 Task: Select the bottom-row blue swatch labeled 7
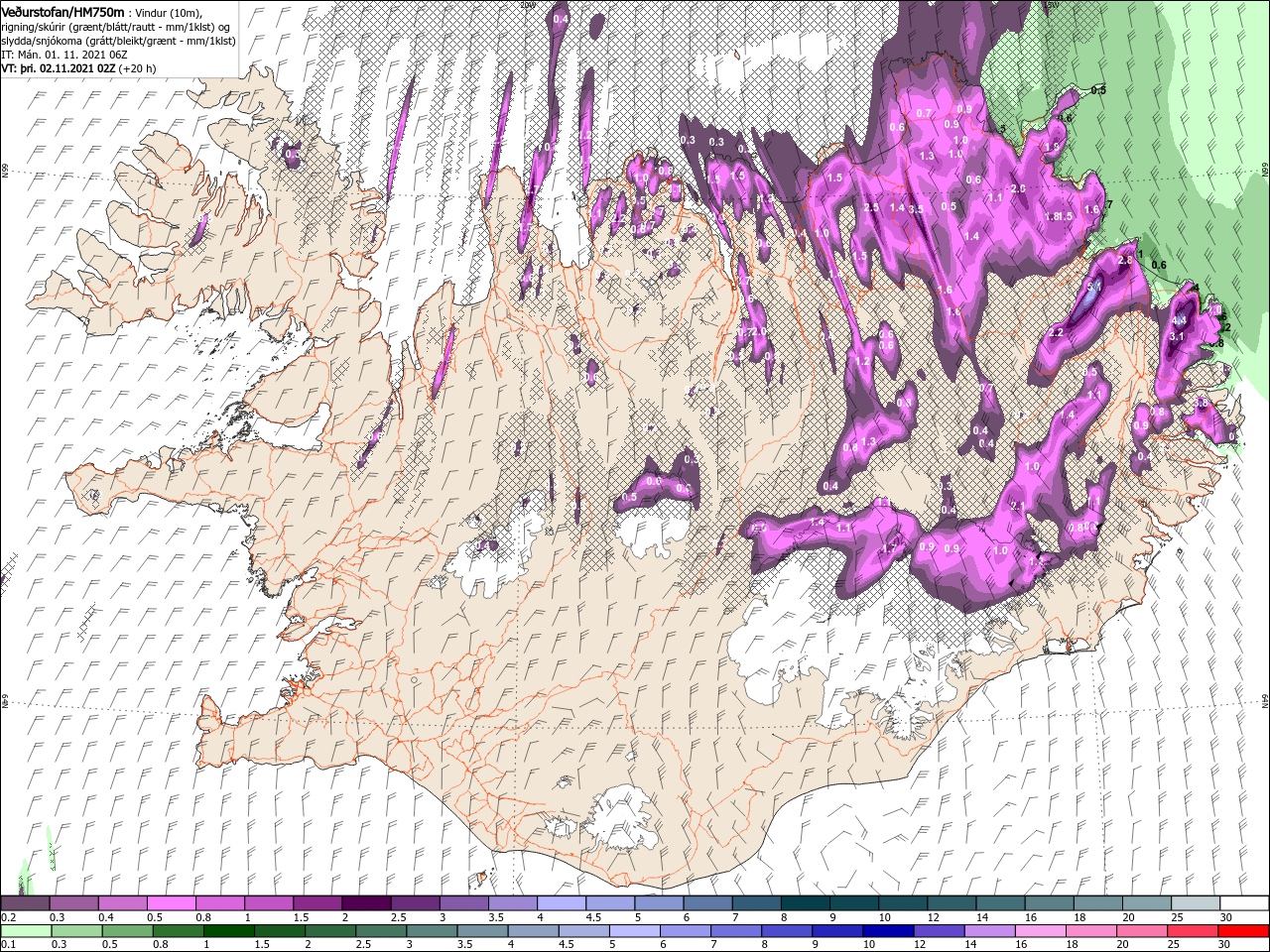coord(736,931)
